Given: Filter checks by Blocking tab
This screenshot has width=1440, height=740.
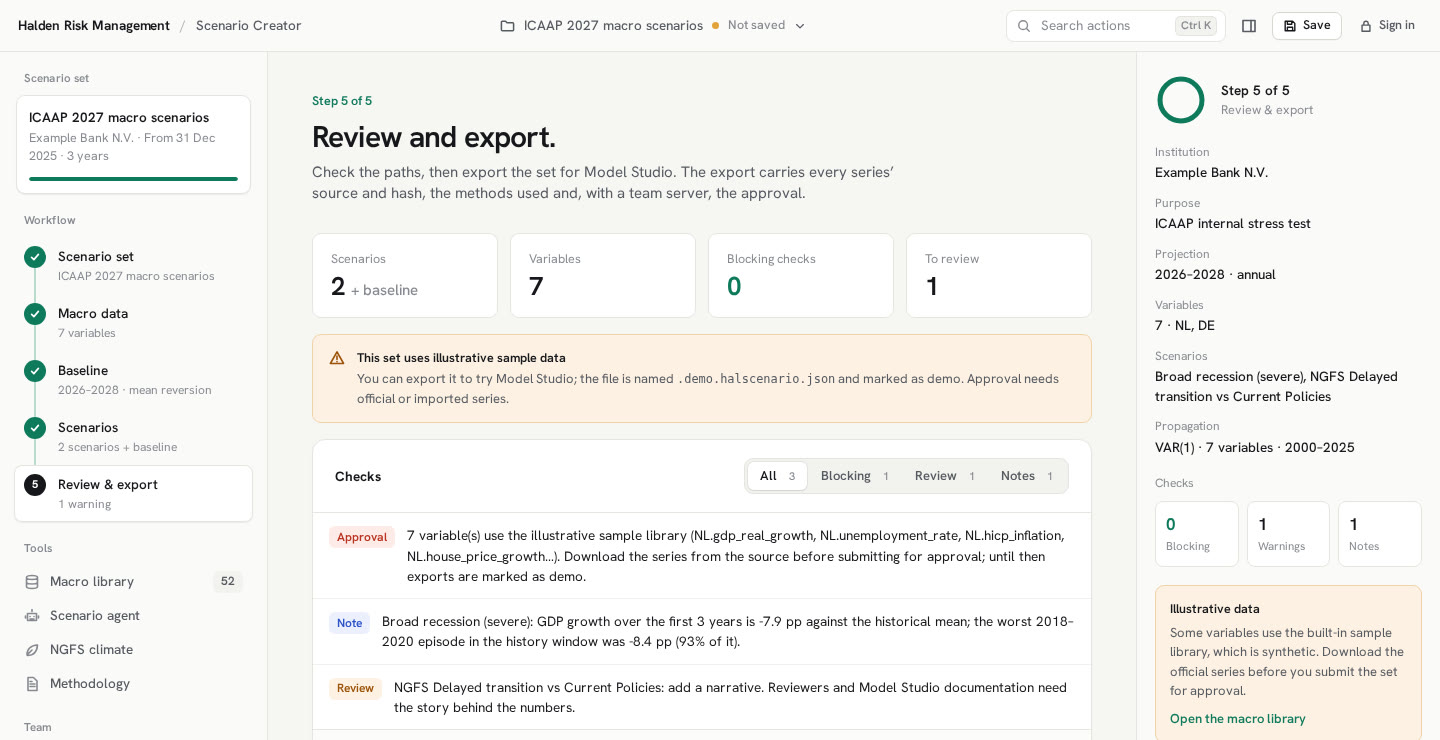Looking at the screenshot, I should pyautogui.click(x=855, y=476).
